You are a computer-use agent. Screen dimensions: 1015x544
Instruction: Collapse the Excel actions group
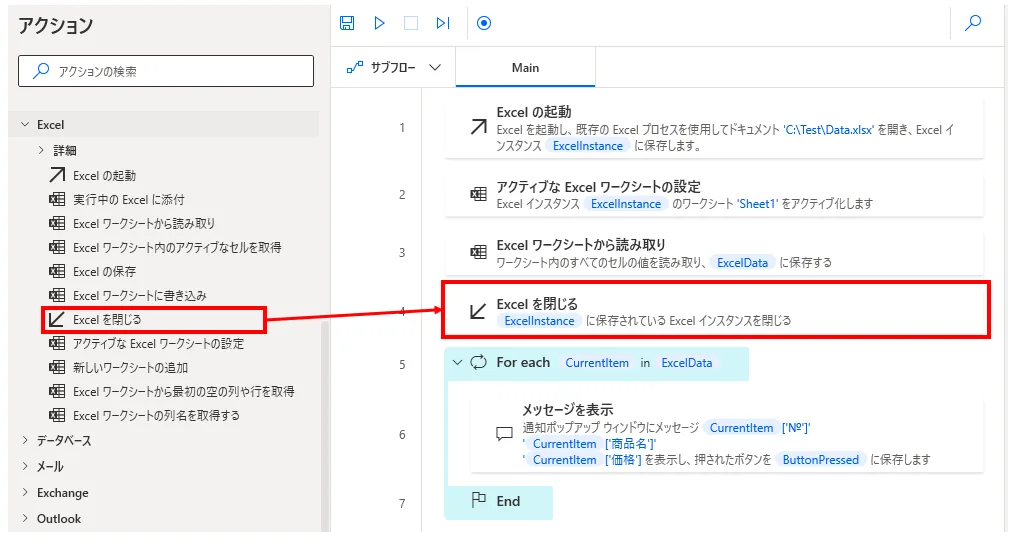pyautogui.click(x=25, y=125)
